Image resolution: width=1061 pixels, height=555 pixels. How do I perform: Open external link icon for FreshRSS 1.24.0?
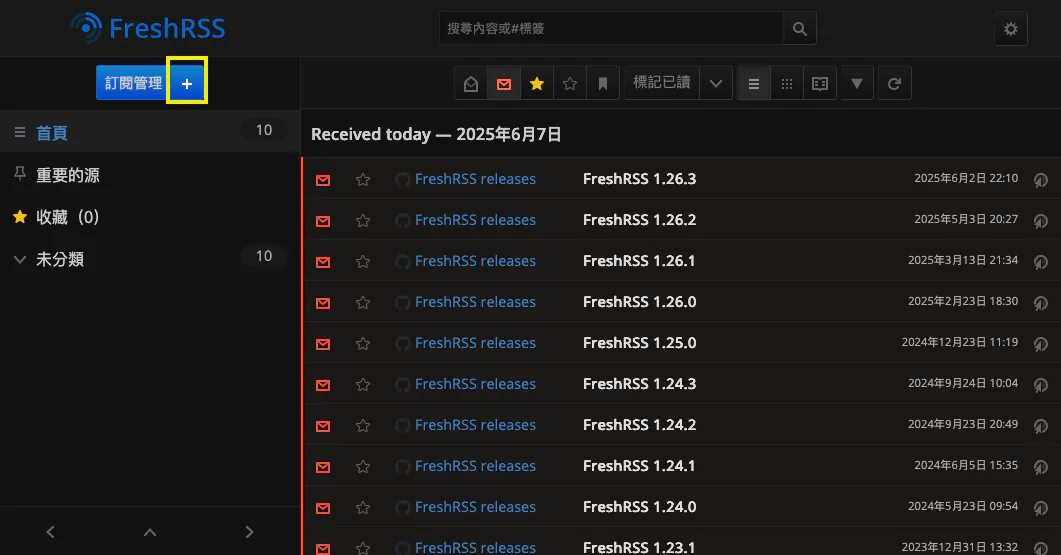click(x=1040, y=507)
